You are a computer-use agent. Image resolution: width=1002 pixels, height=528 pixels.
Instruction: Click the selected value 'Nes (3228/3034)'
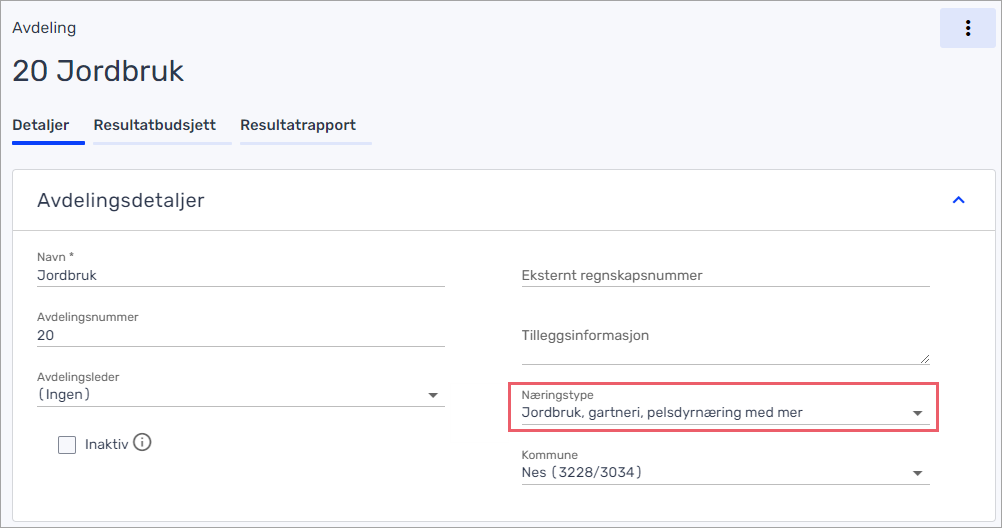click(x=582, y=473)
